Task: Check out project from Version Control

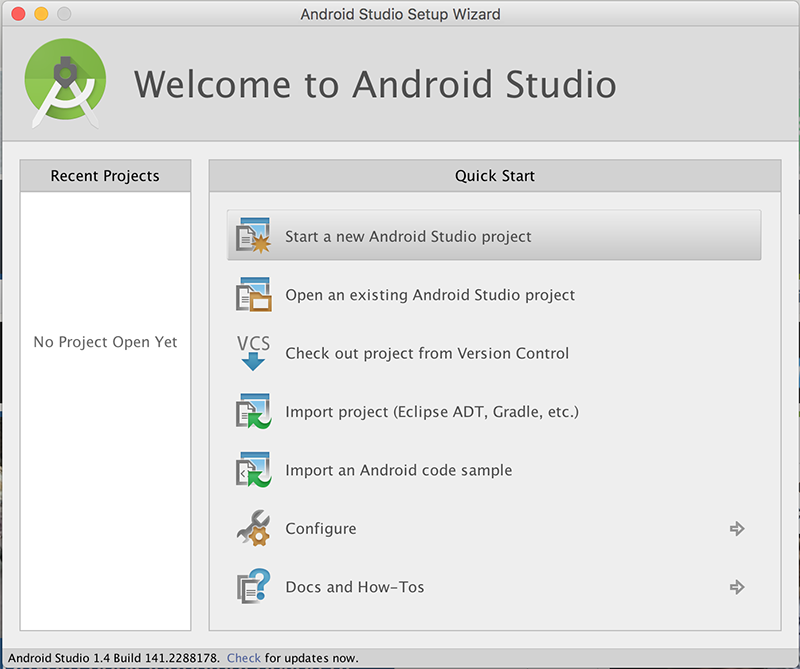Action: [427, 353]
